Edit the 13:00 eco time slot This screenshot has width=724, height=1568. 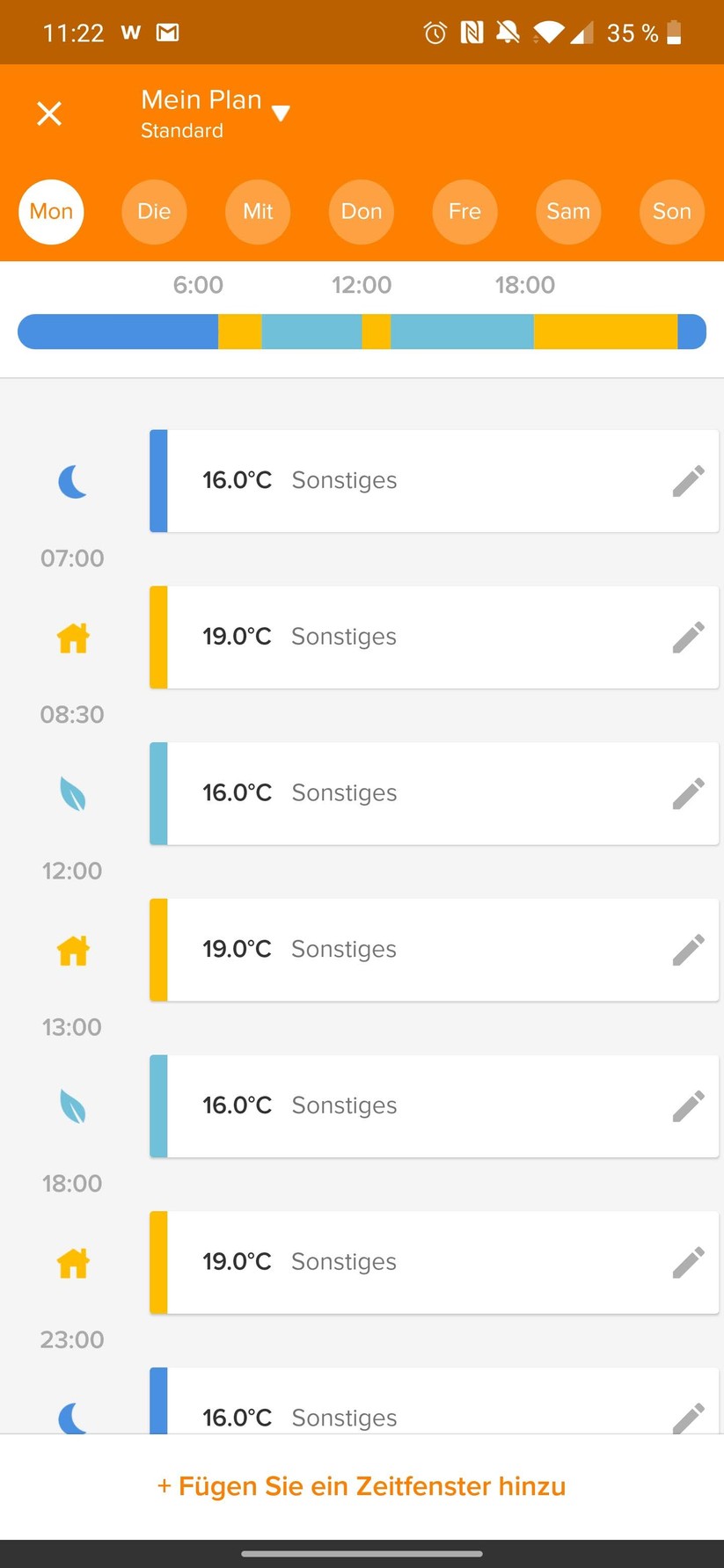click(688, 1106)
